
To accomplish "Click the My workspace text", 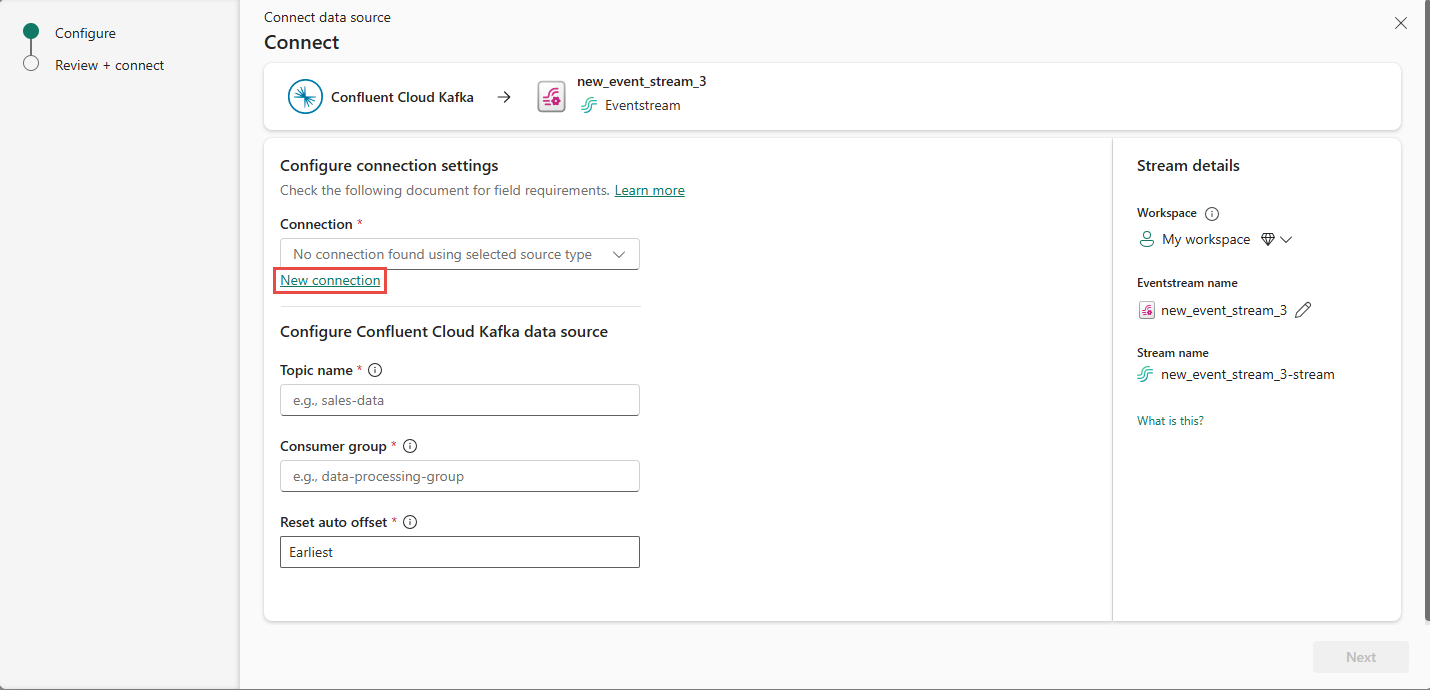I will click(x=1206, y=239).
